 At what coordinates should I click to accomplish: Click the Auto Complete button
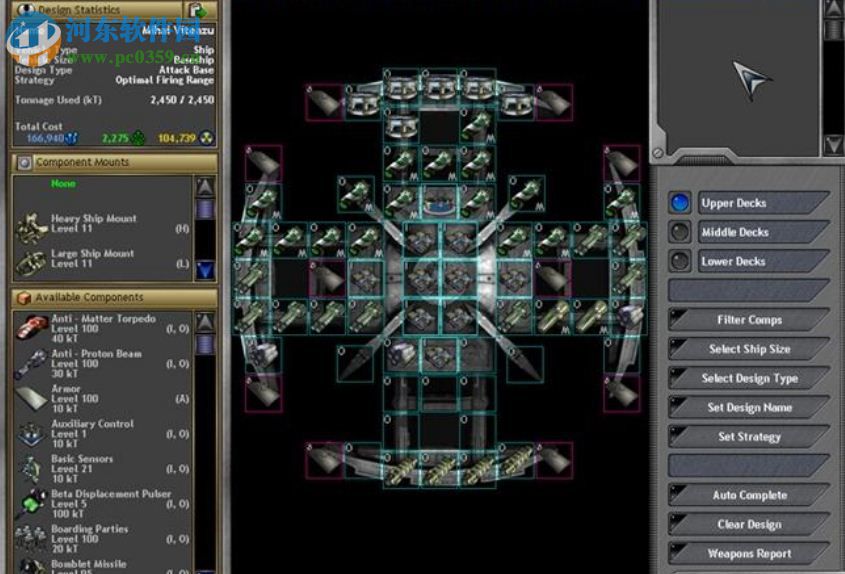[x=749, y=495]
